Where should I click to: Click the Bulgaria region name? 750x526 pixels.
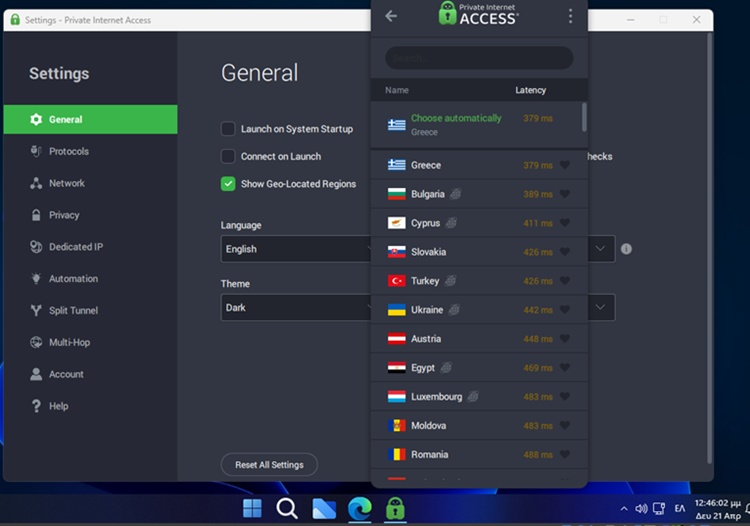pos(428,194)
